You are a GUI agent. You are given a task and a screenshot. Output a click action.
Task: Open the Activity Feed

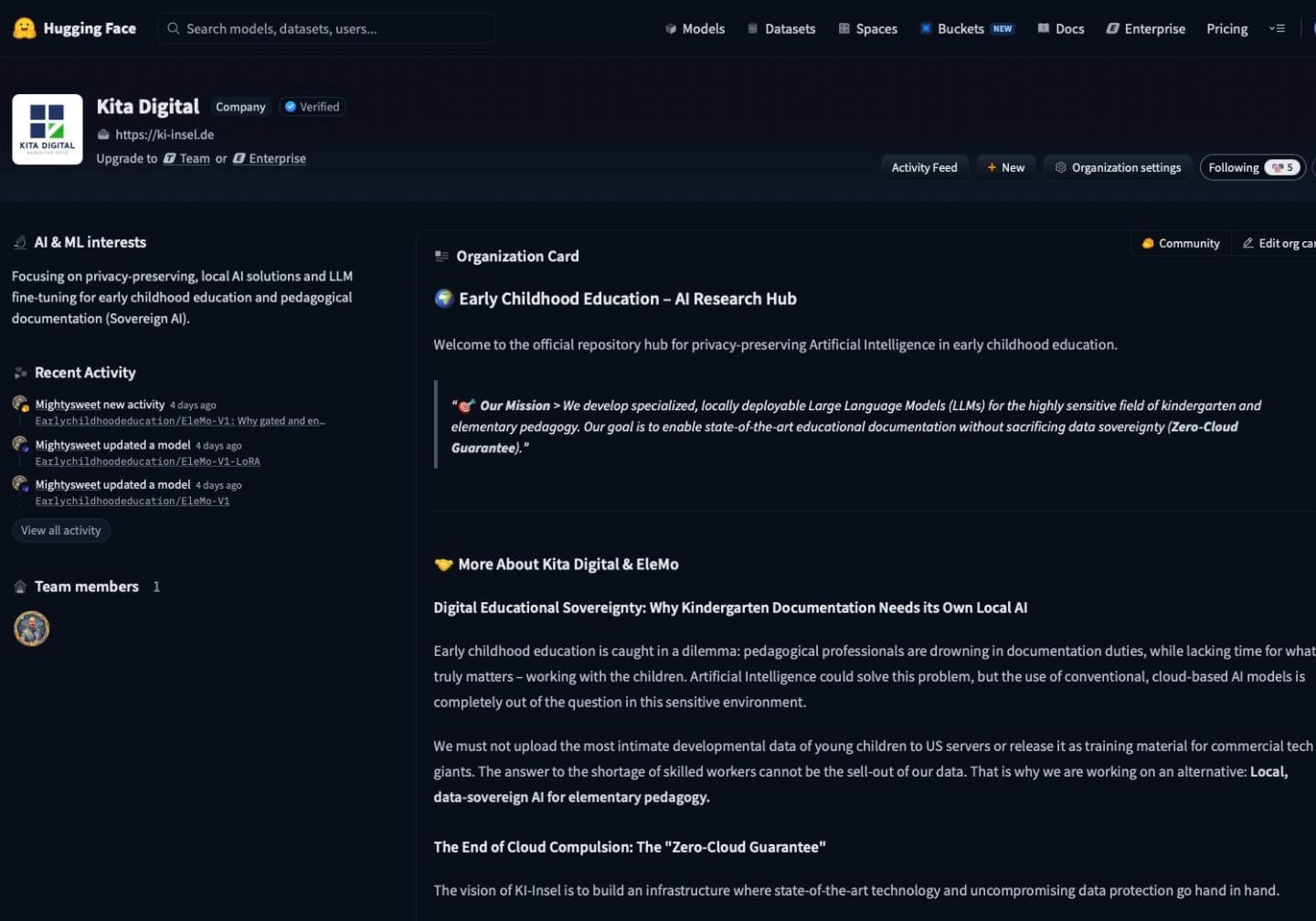924,167
